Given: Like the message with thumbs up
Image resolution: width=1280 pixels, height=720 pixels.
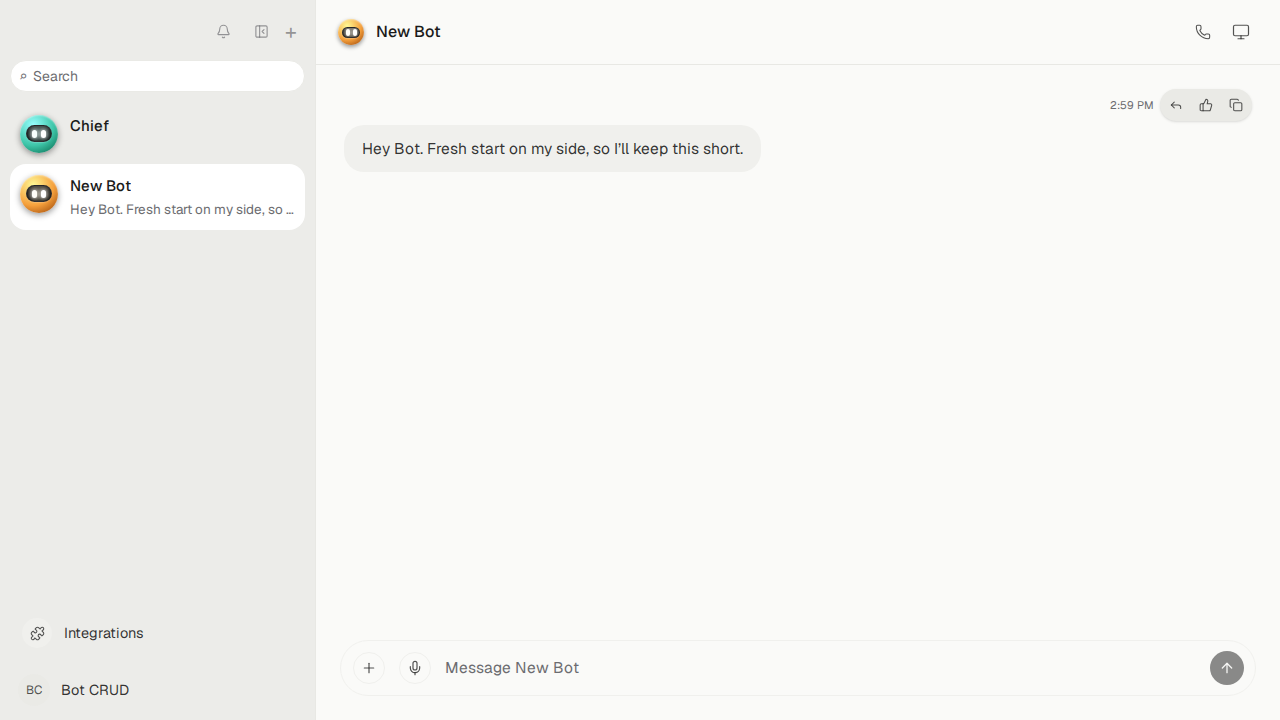Looking at the screenshot, I should pyautogui.click(x=1206, y=106).
